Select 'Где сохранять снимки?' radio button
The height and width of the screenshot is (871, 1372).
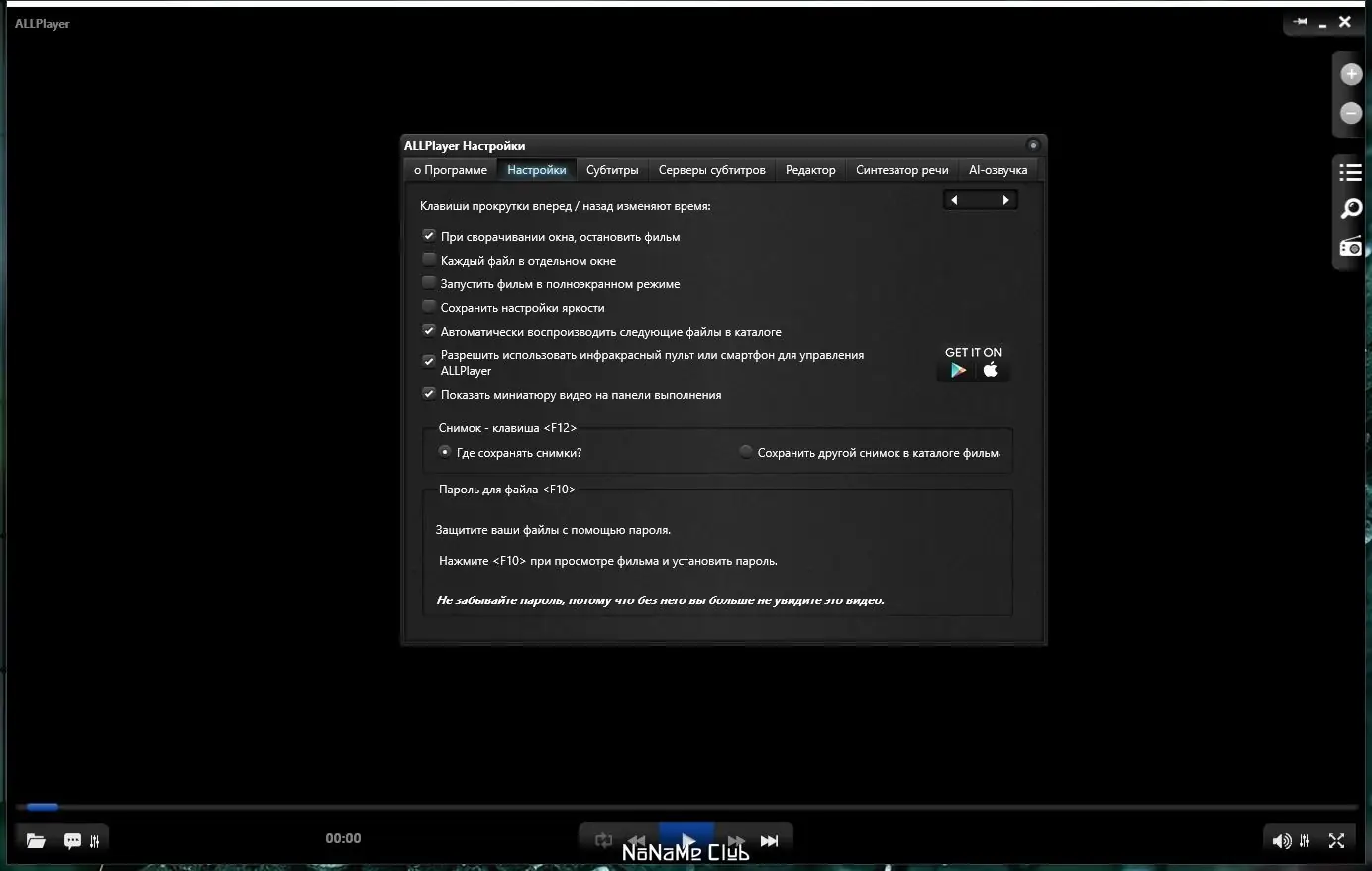point(445,452)
